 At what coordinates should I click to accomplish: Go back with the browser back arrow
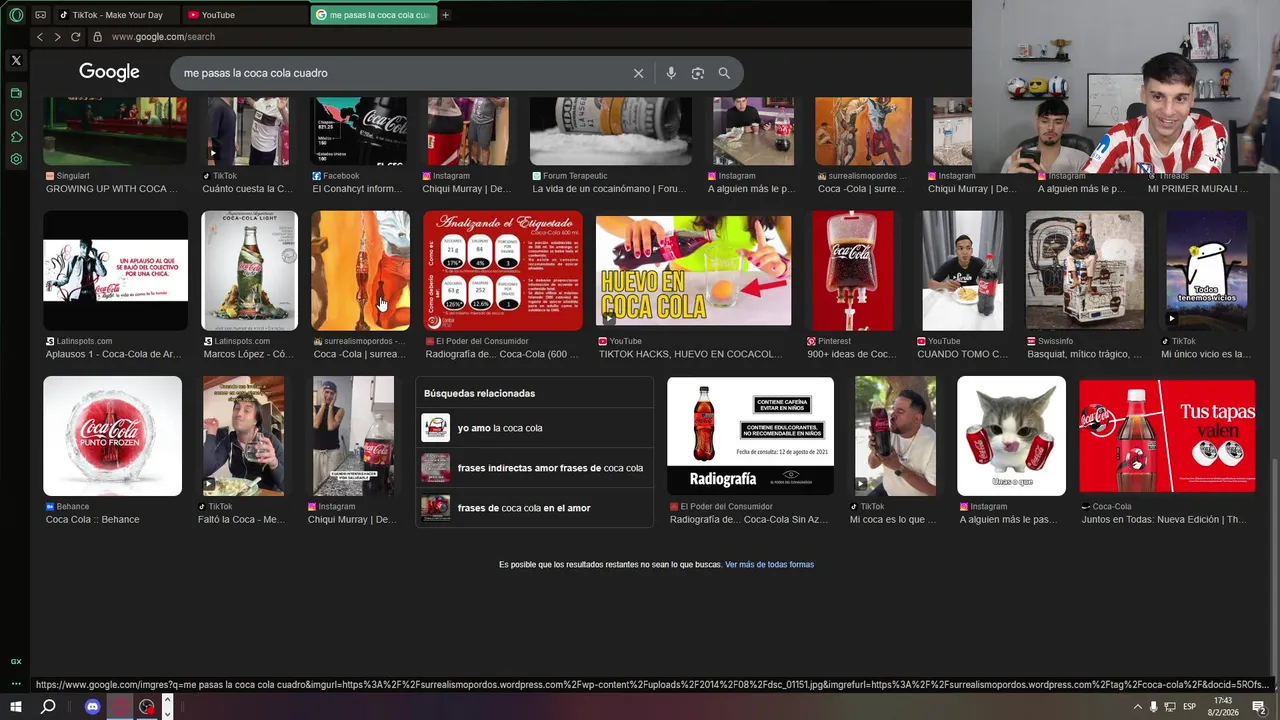click(x=40, y=37)
